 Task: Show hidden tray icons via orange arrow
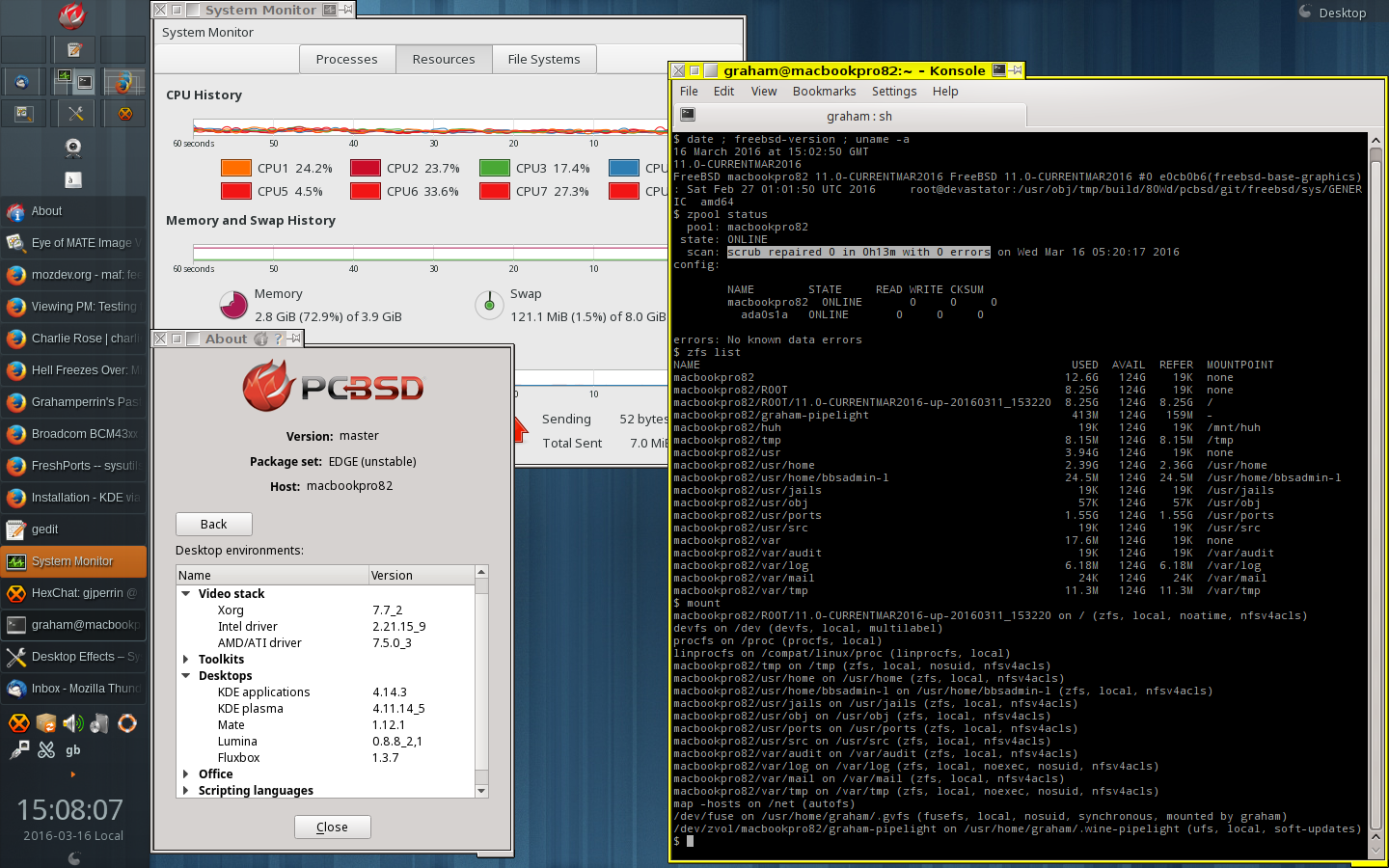tap(73, 774)
